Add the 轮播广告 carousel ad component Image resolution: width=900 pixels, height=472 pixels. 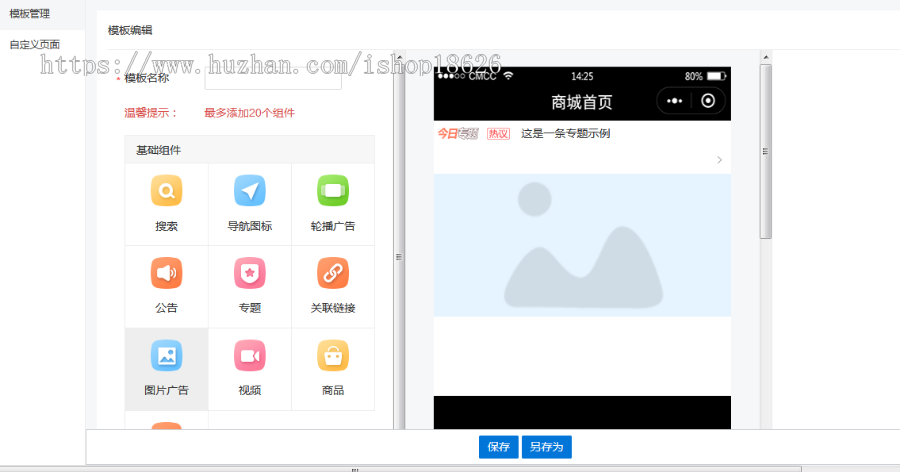(x=333, y=204)
